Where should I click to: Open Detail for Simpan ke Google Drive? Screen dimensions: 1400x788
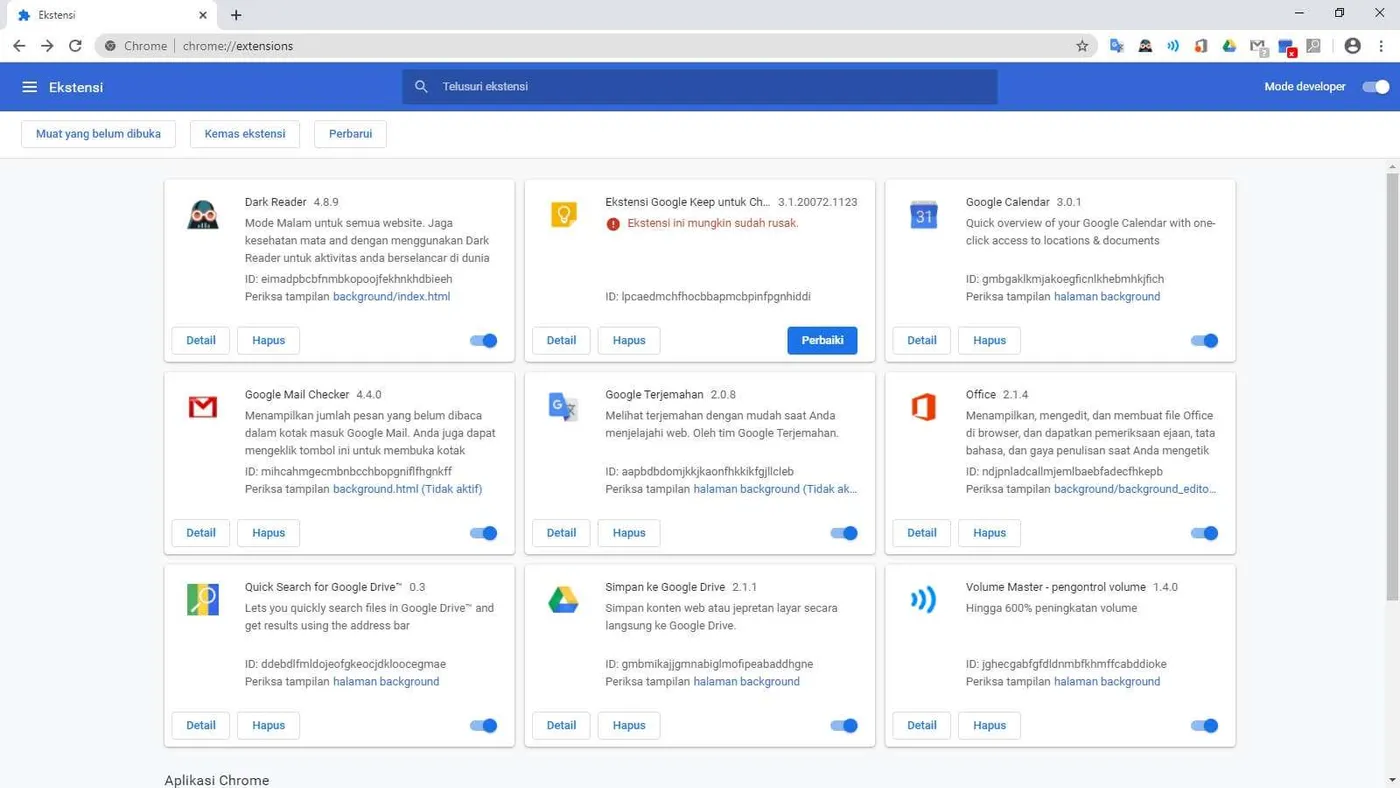[x=561, y=726]
